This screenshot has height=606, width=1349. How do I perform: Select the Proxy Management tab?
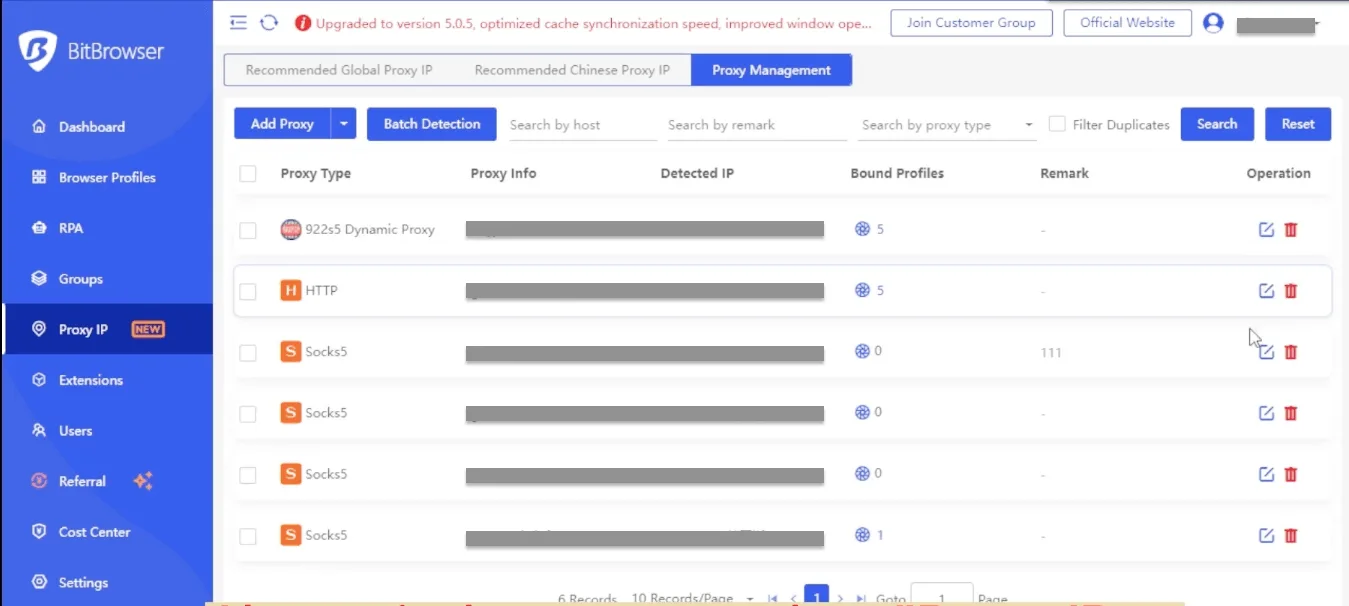point(771,70)
